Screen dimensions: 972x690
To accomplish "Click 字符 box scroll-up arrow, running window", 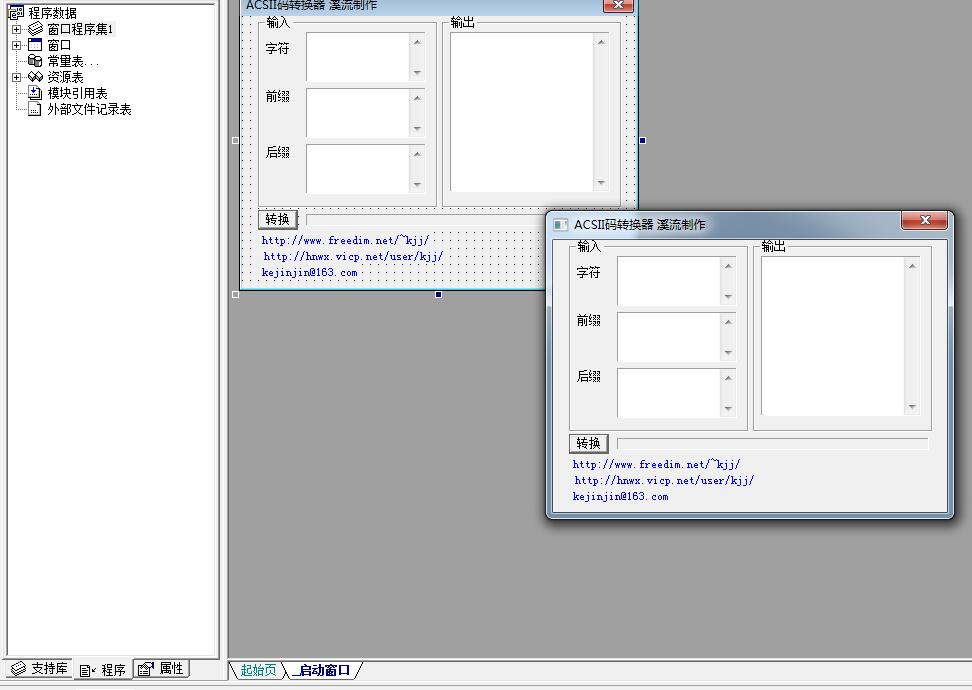I will coord(728,266).
